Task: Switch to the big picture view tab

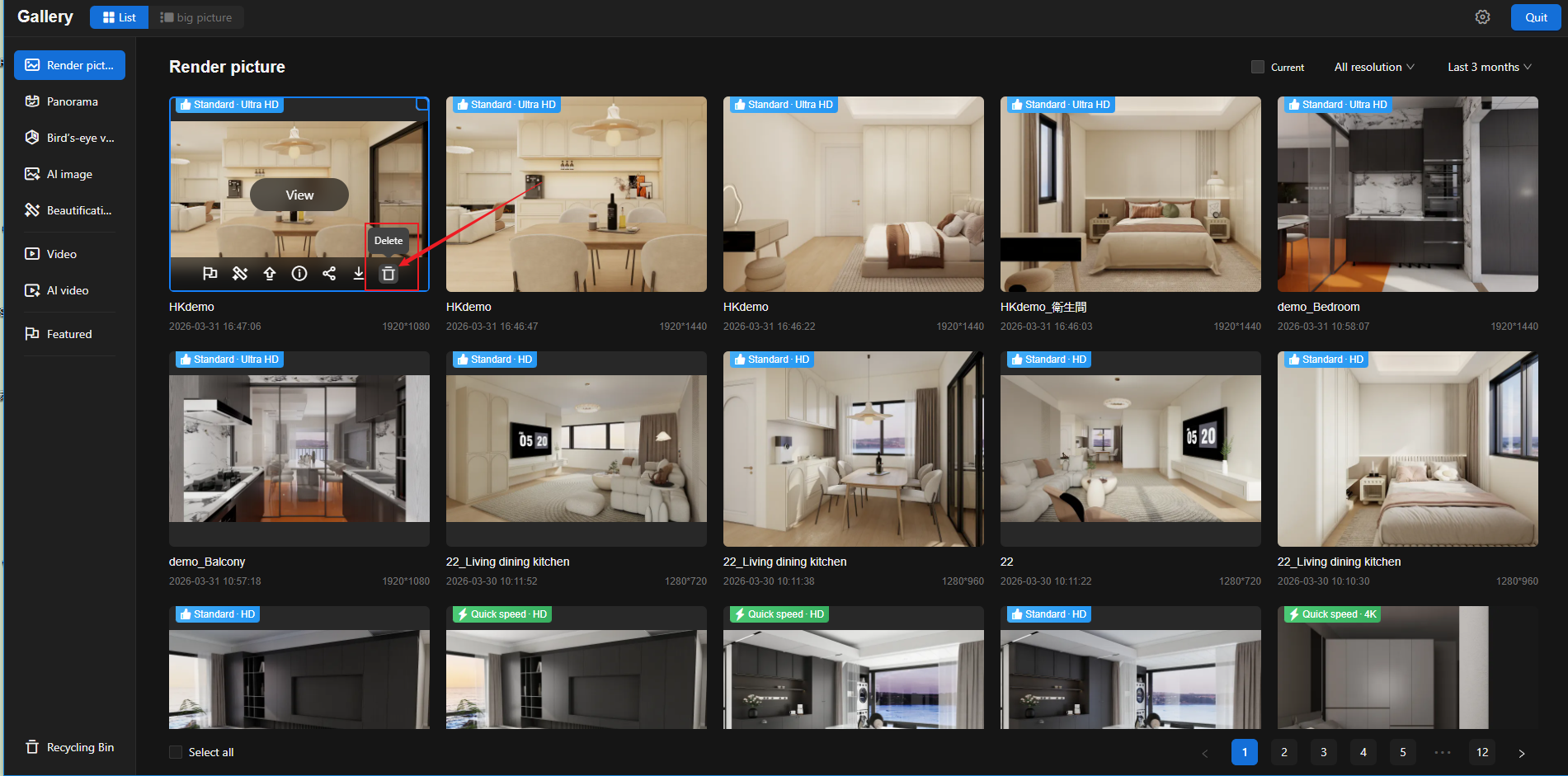Action: [x=196, y=17]
